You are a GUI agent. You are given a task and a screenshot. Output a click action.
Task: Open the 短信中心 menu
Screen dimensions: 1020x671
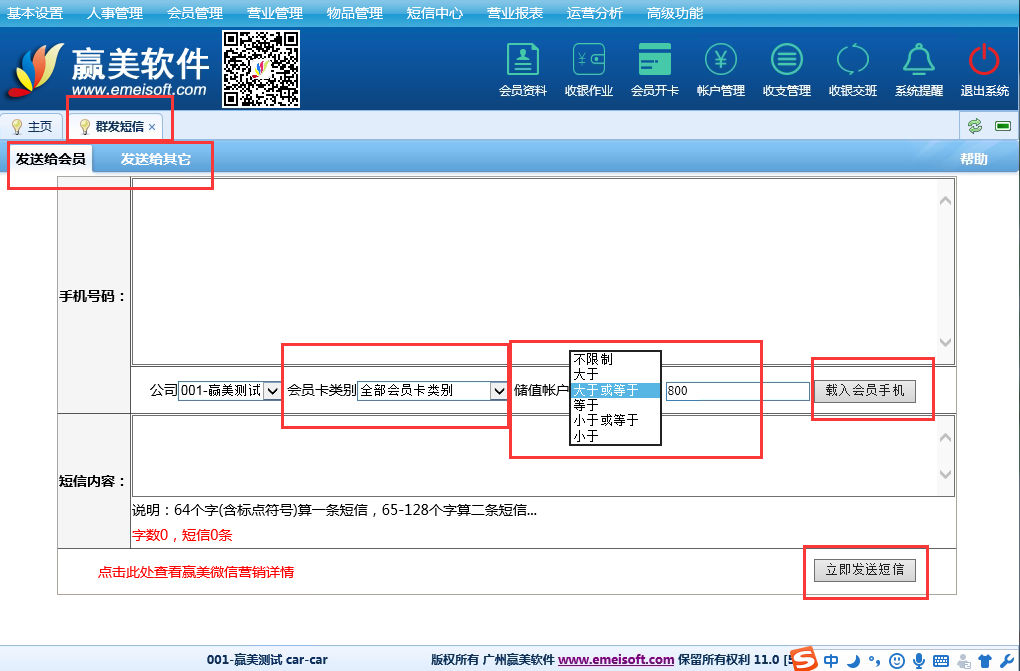(x=434, y=13)
